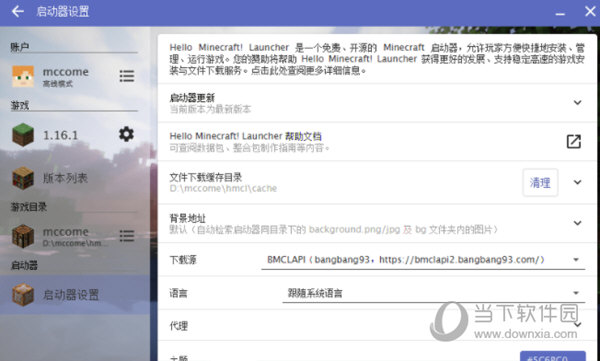Click the 清理 cache button
Viewport: 600px width, 361px height.
[x=540, y=183]
